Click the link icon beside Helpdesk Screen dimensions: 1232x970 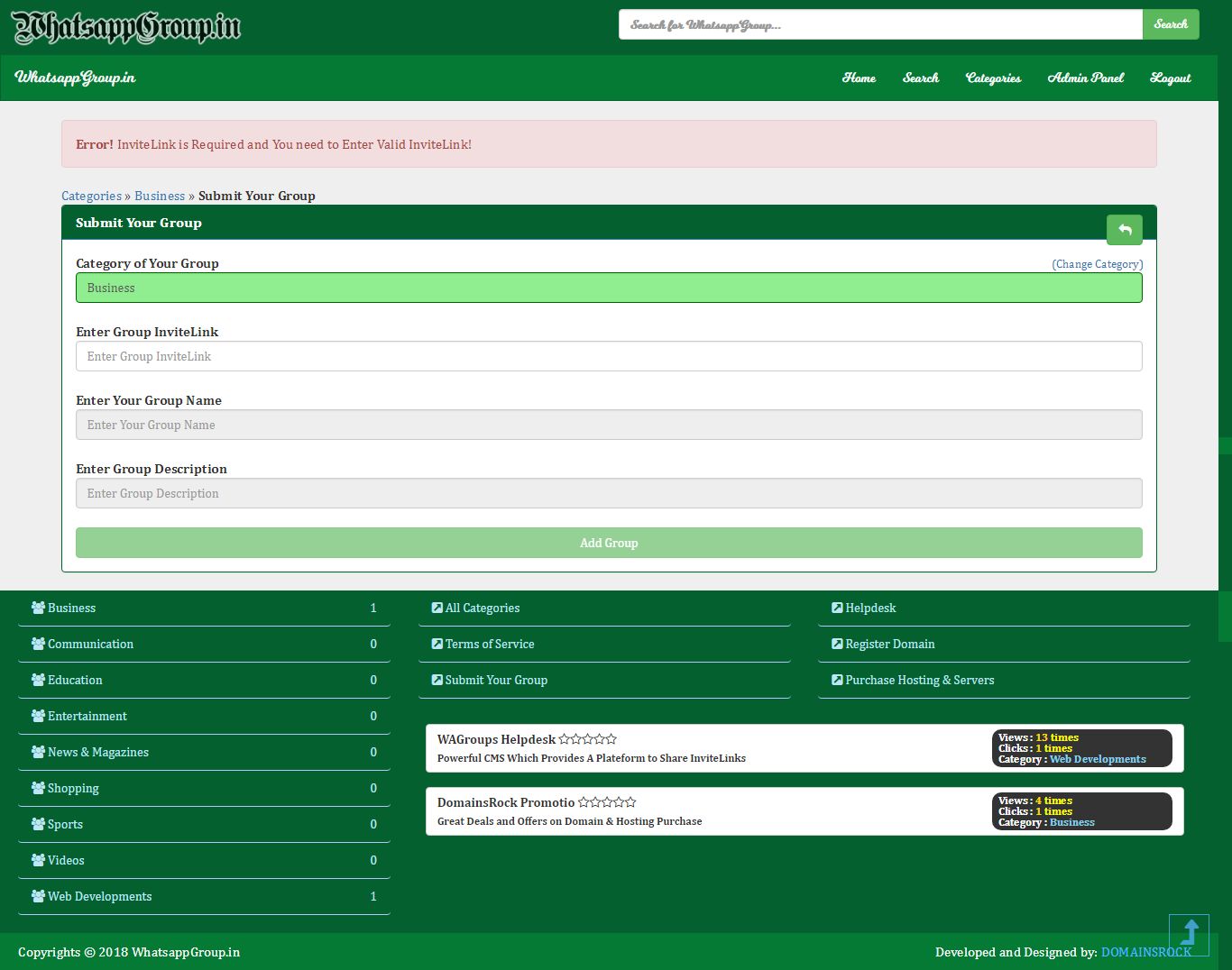[837, 608]
